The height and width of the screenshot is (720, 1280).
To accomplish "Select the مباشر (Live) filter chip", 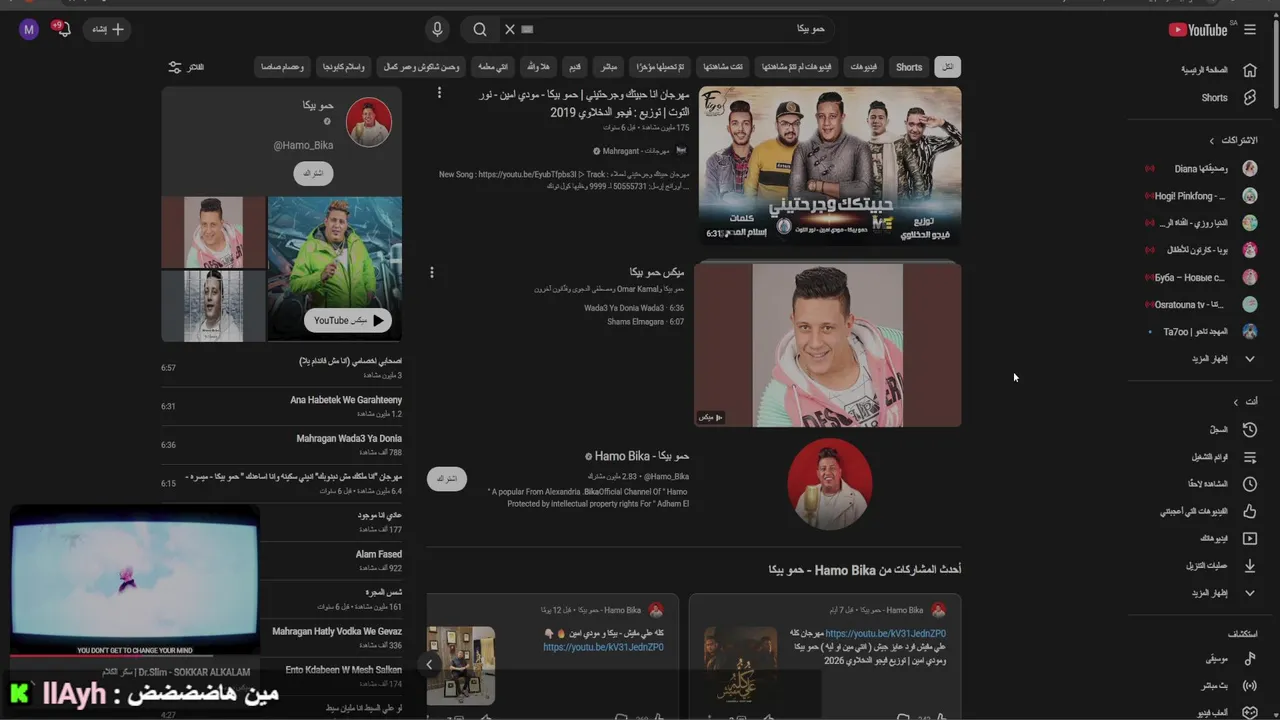I will coord(607,67).
